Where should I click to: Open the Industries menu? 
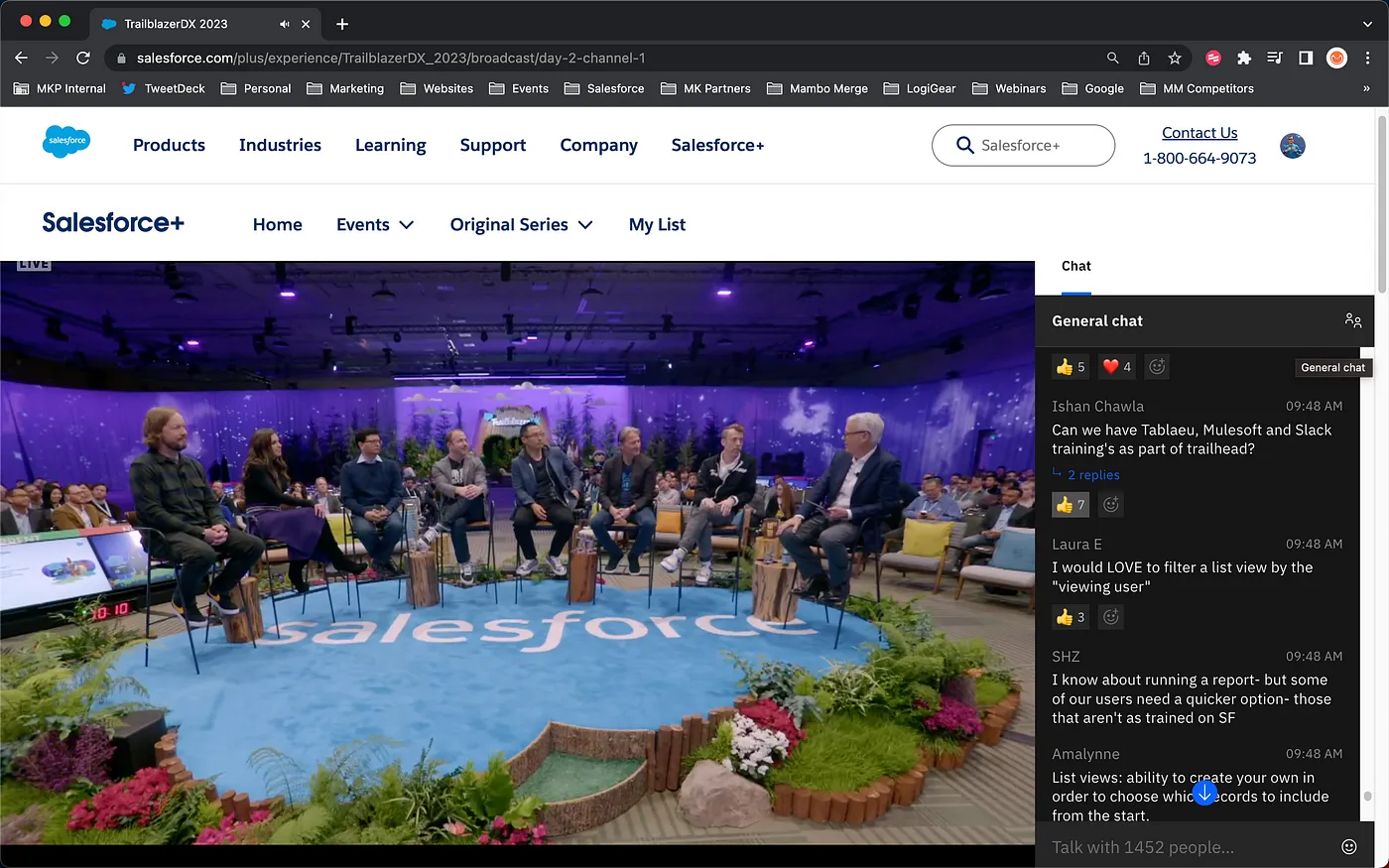tap(280, 145)
